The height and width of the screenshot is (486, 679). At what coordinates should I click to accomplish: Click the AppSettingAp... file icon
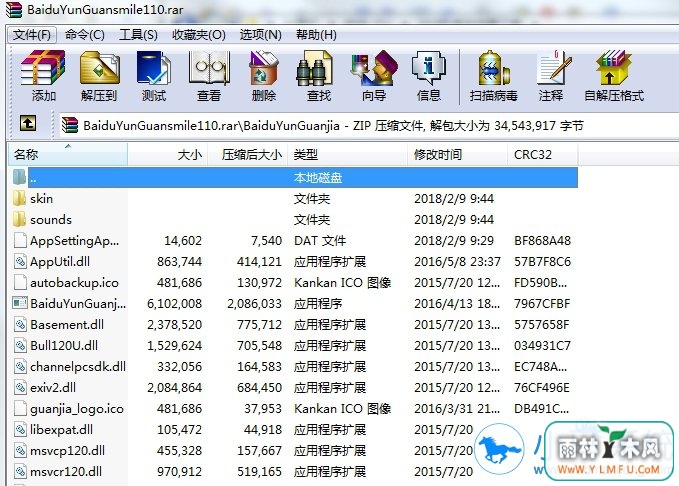20,240
